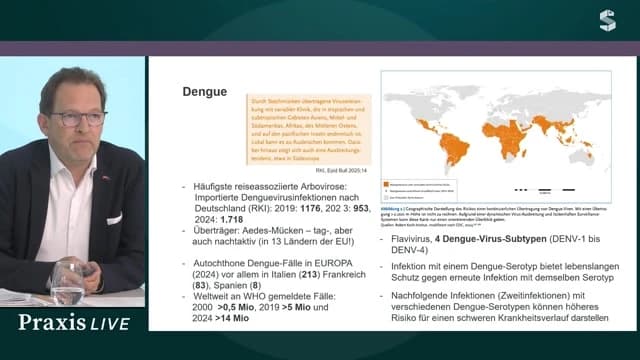Click 'Häufigste reiseassoziierte Arbovirose' bullet

pyautogui.click(x=270, y=187)
